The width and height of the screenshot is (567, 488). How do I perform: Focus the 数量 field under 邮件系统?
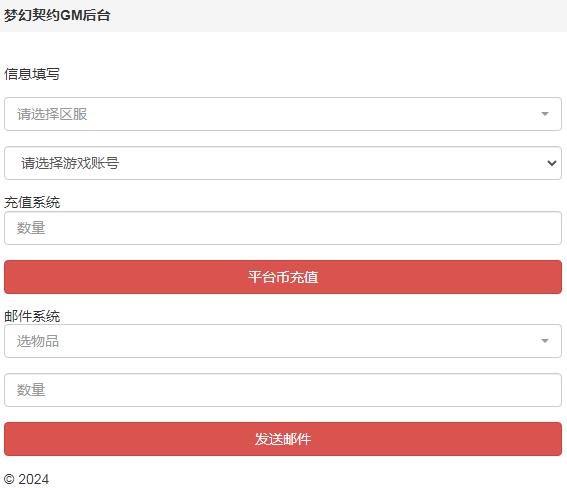(283, 390)
